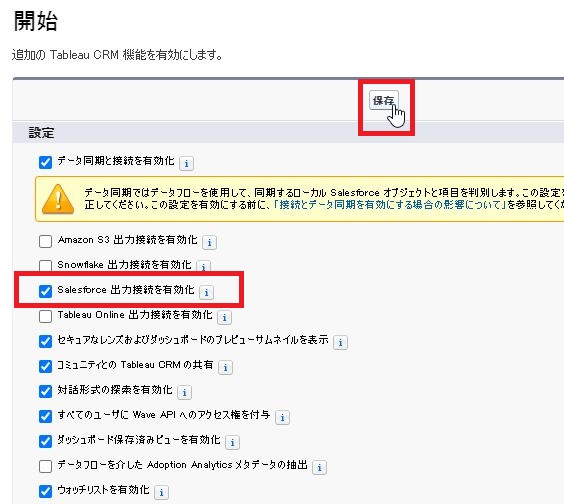Open info icon beside Adoption Analytics メタデータ

pos(319,468)
